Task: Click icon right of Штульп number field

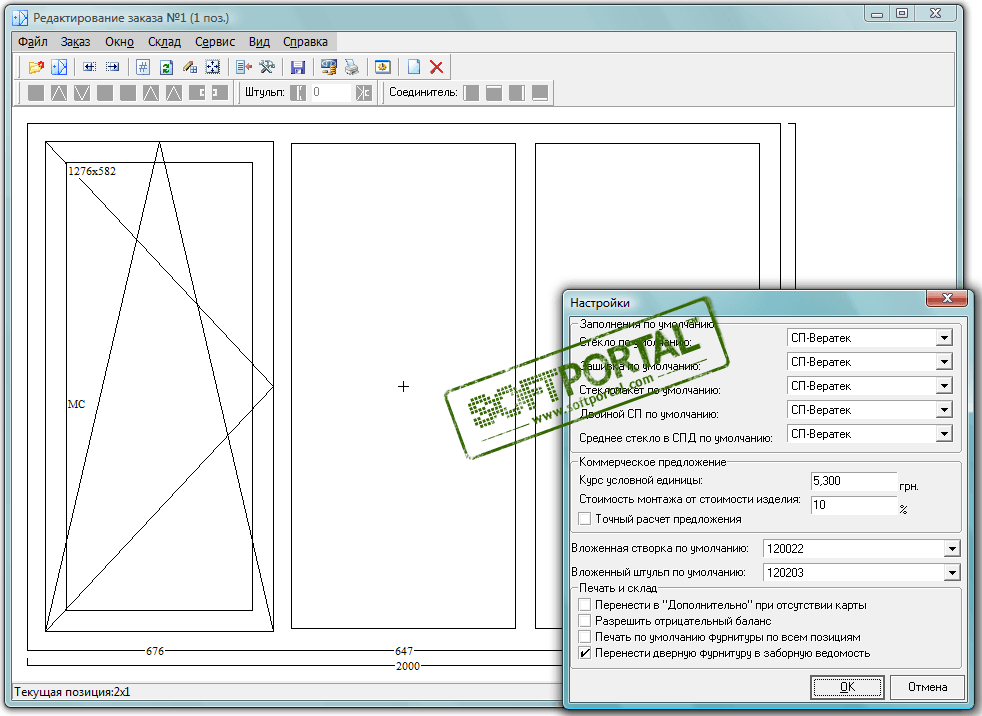Action: click(x=364, y=93)
